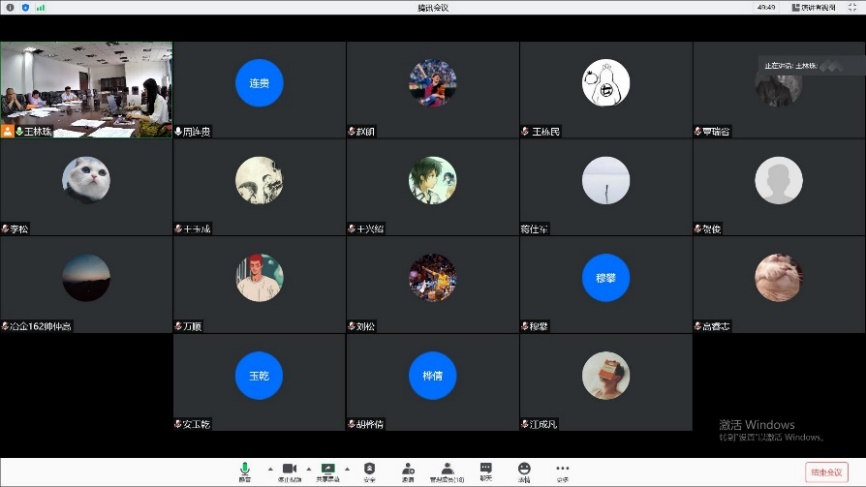Click the red end meeting button
Screen dimensions: 866x487
click(x=826, y=472)
